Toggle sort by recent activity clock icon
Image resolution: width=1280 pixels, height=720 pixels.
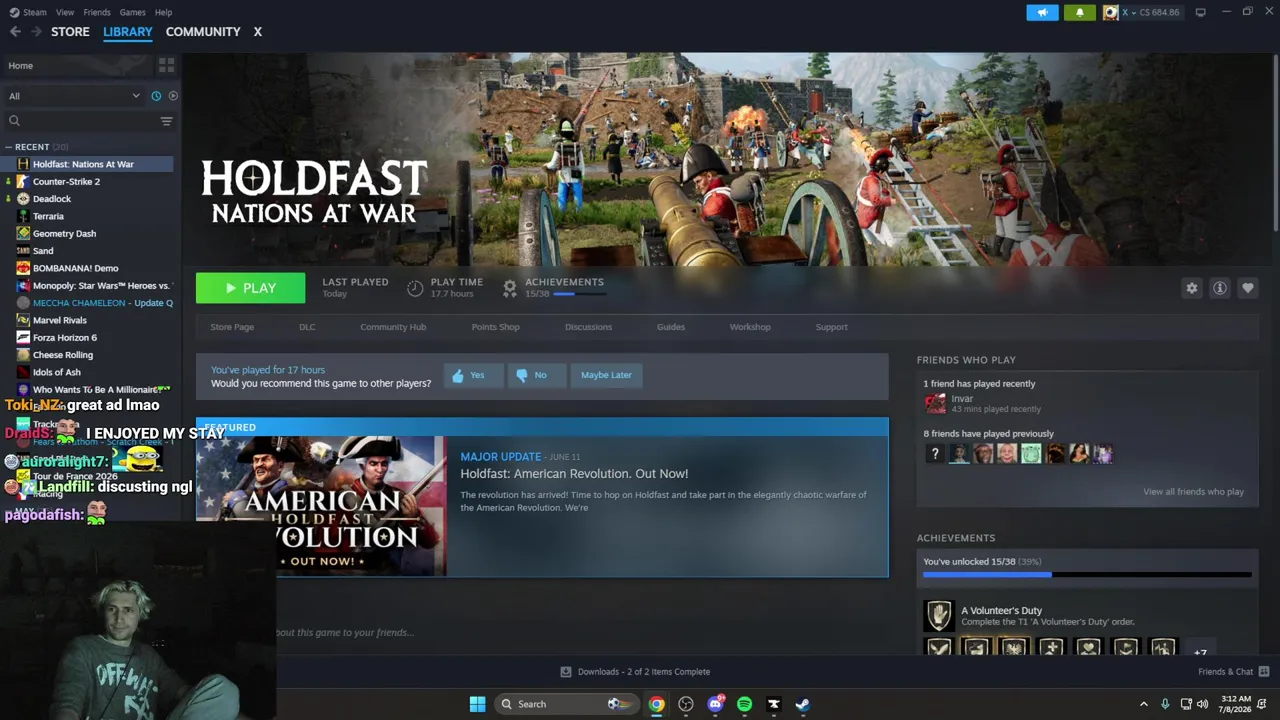(156, 96)
